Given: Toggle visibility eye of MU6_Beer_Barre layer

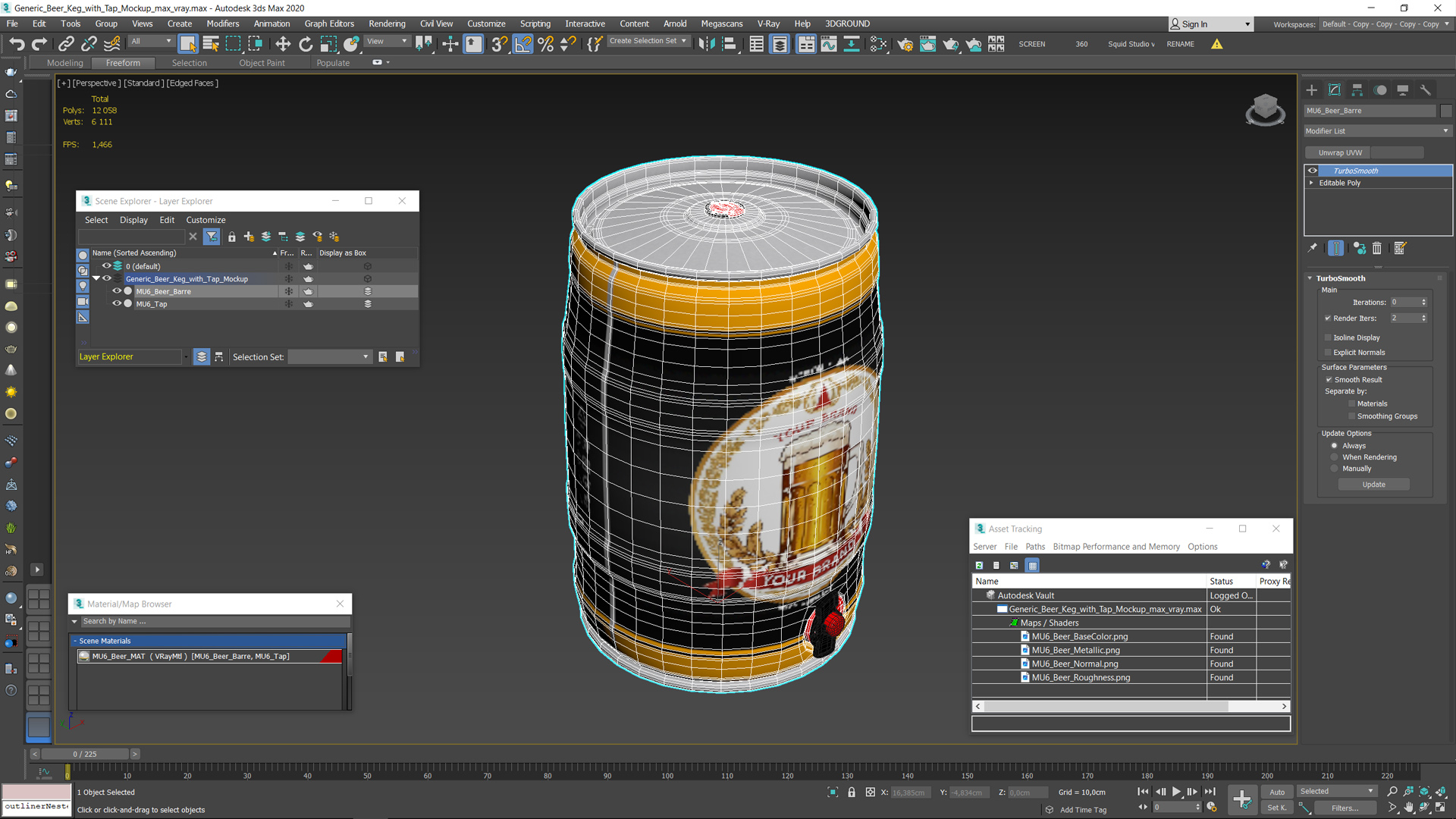Looking at the screenshot, I should [117, 291].
